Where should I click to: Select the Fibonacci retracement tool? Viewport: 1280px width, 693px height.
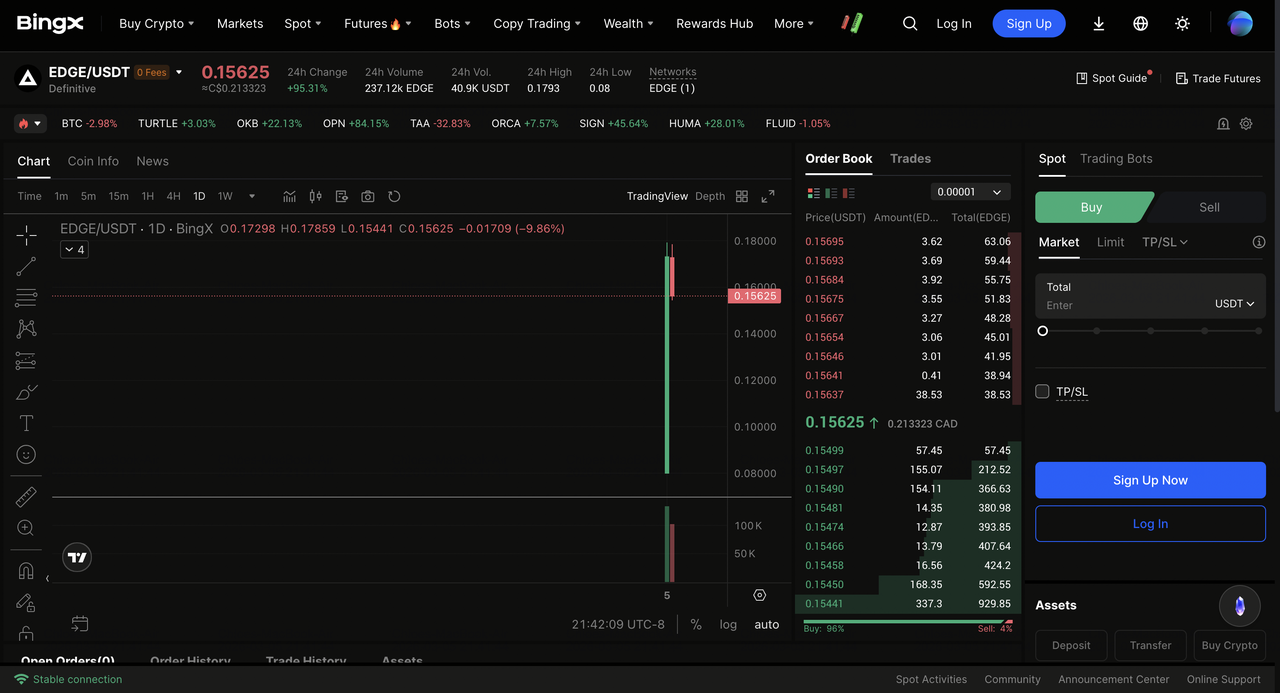coord(26,298)
